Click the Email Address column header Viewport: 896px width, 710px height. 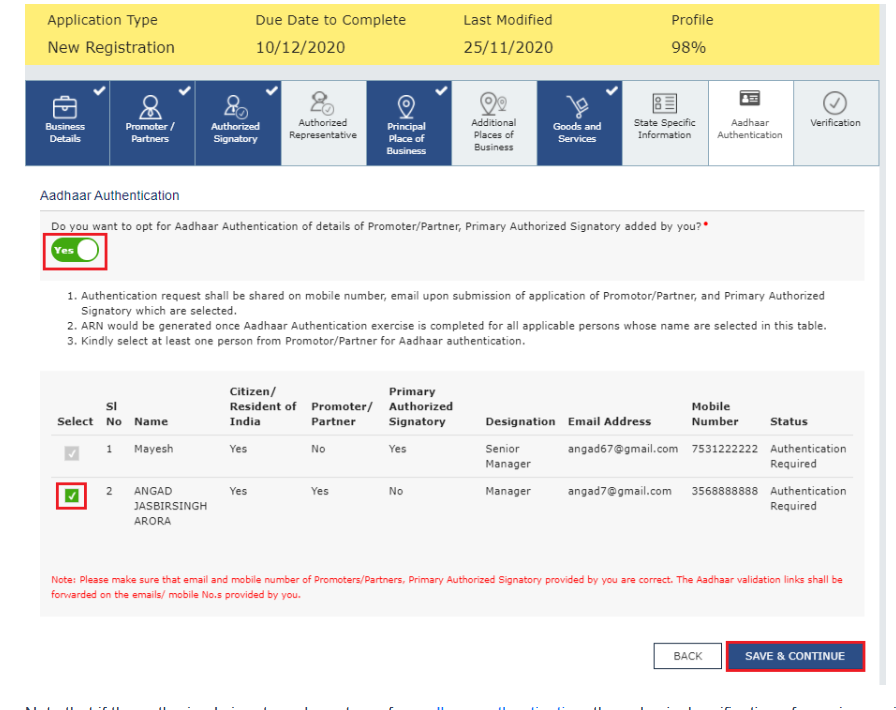coord(609,422)
